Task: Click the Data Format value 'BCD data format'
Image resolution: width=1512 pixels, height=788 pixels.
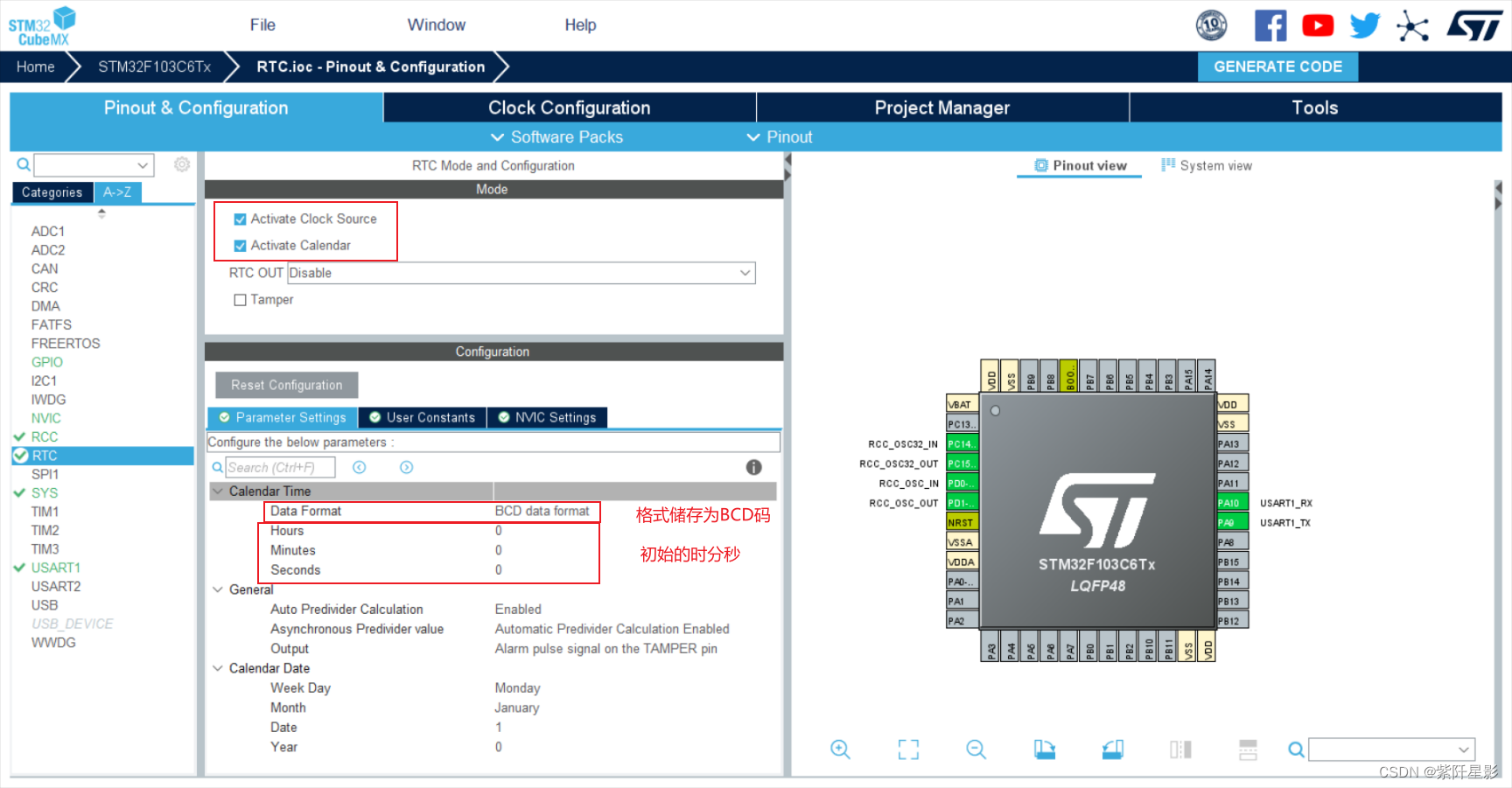Action: tap(542, 511)
